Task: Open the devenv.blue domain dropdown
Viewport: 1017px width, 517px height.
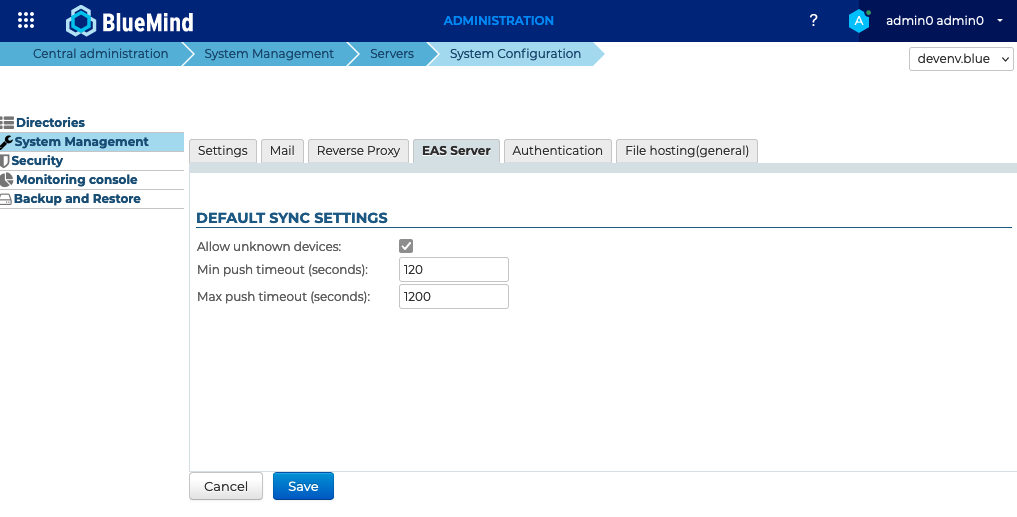Action: point(961,59)
